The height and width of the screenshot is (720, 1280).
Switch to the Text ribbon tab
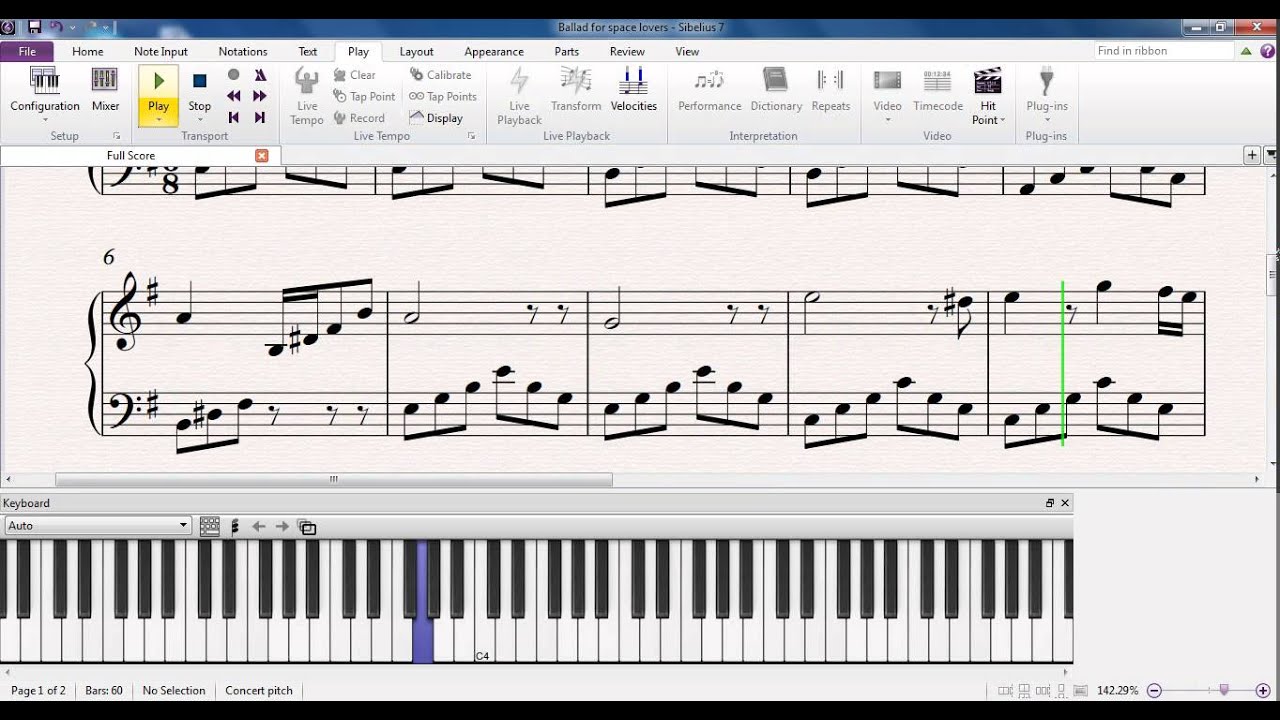pyautogui.click(x=308, y=51)
